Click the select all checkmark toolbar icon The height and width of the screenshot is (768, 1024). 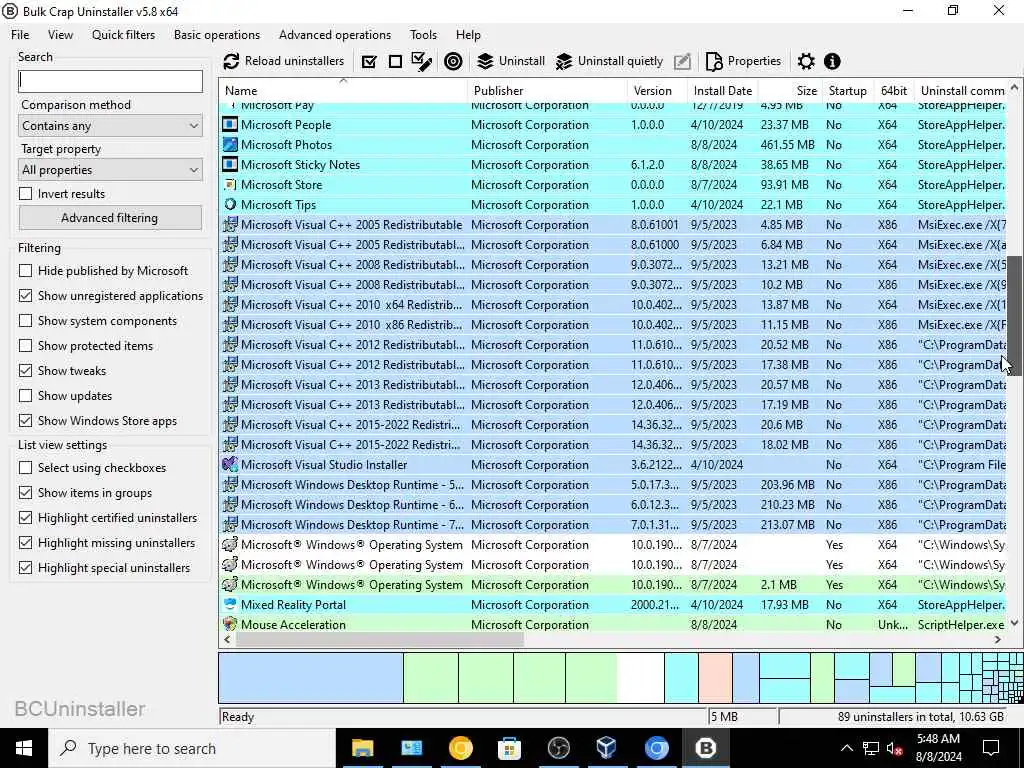click(x=369, y=61)
